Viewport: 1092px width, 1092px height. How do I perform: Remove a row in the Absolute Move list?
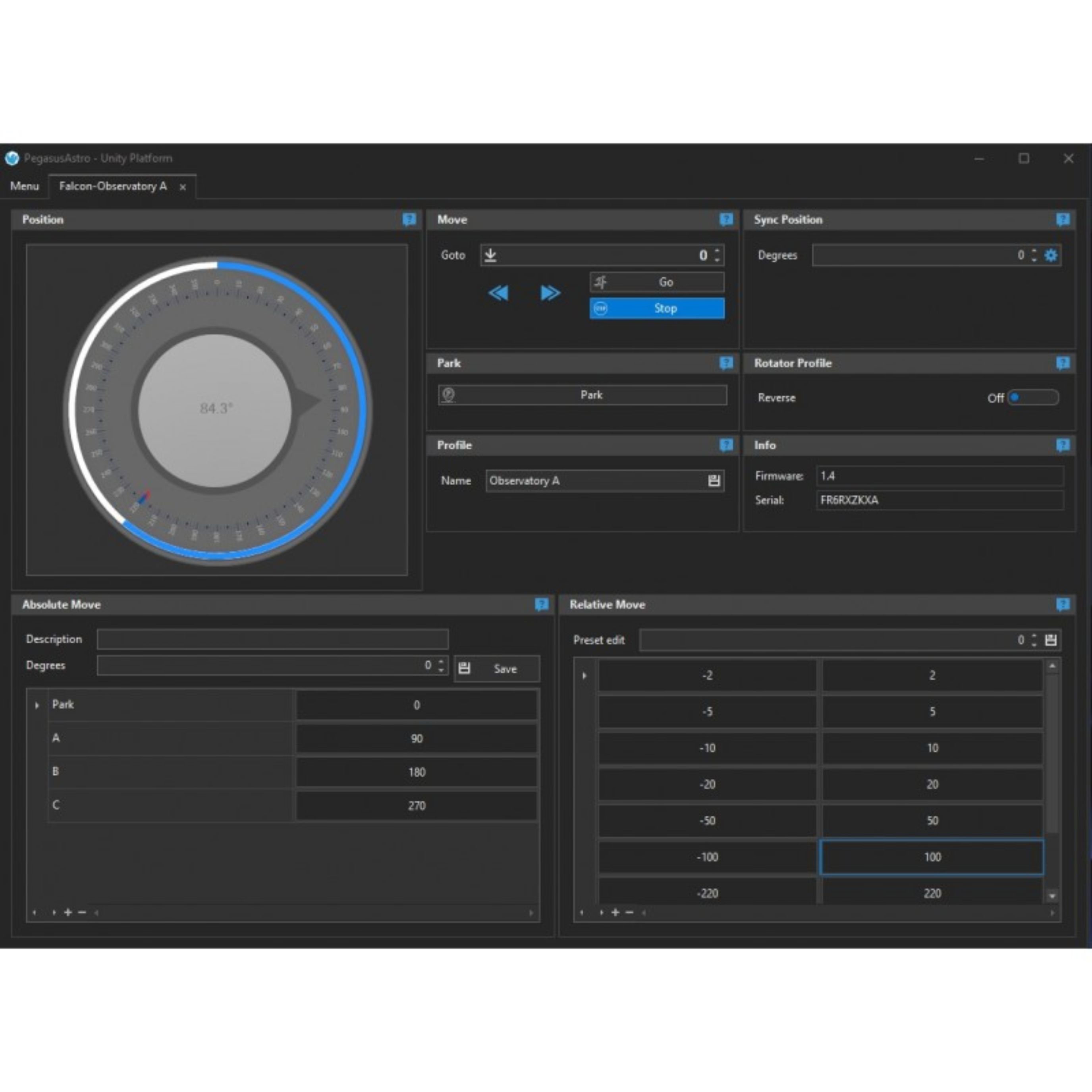click(x=82, y=912)
